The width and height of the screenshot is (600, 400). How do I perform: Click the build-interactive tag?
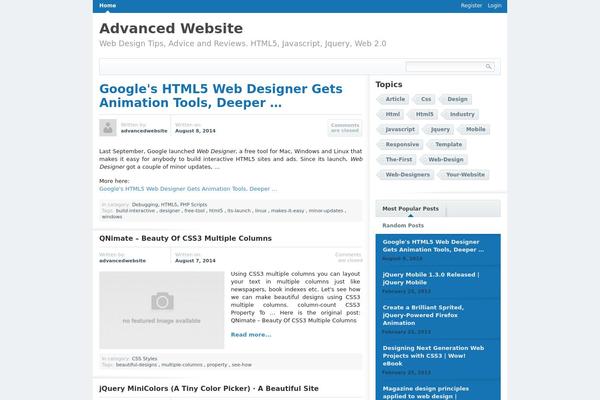(x=135, y=211)
